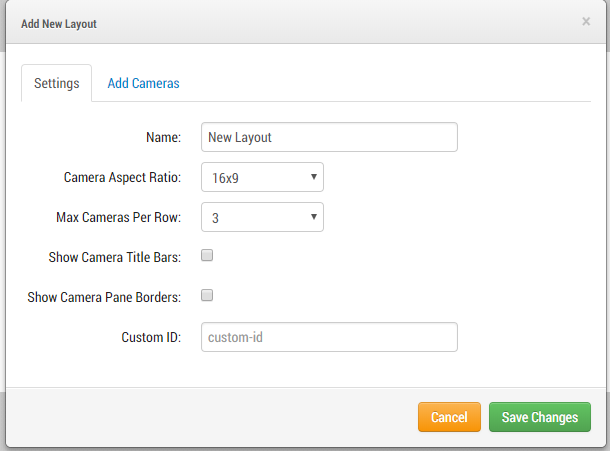Viewport: 610px width, 451px height.
Task: Click the "Custom ID:" label text
Action: 149,337
